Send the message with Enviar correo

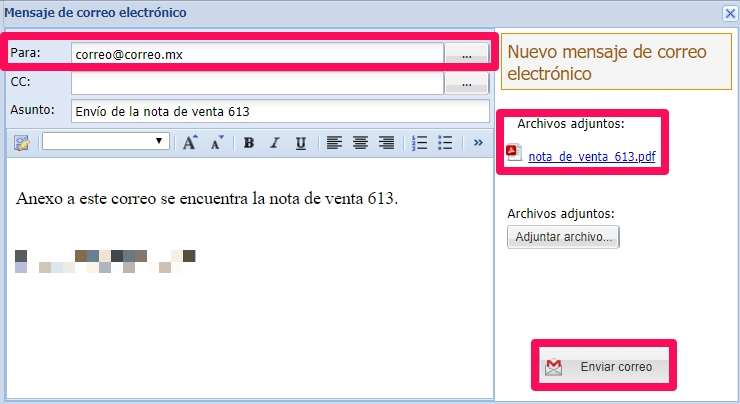[604, 366]
